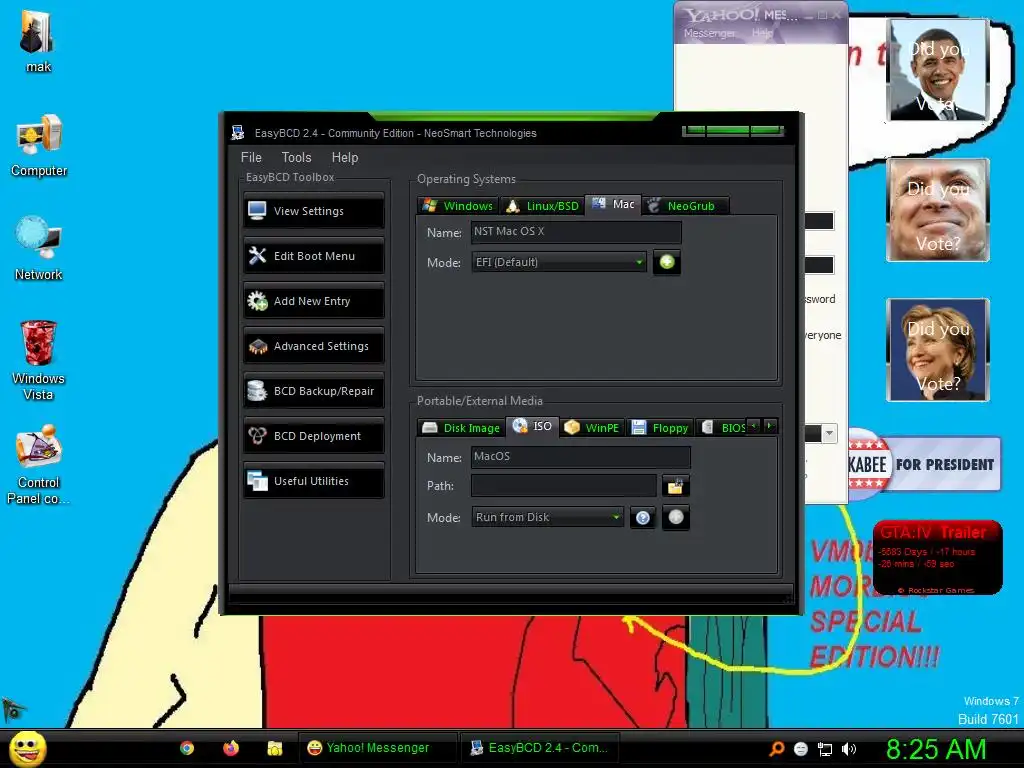Switch to Yahoo! Messenger taskbar button
Image resolution: width=1024 pixels, height=768 pixels.
(377, 748)
